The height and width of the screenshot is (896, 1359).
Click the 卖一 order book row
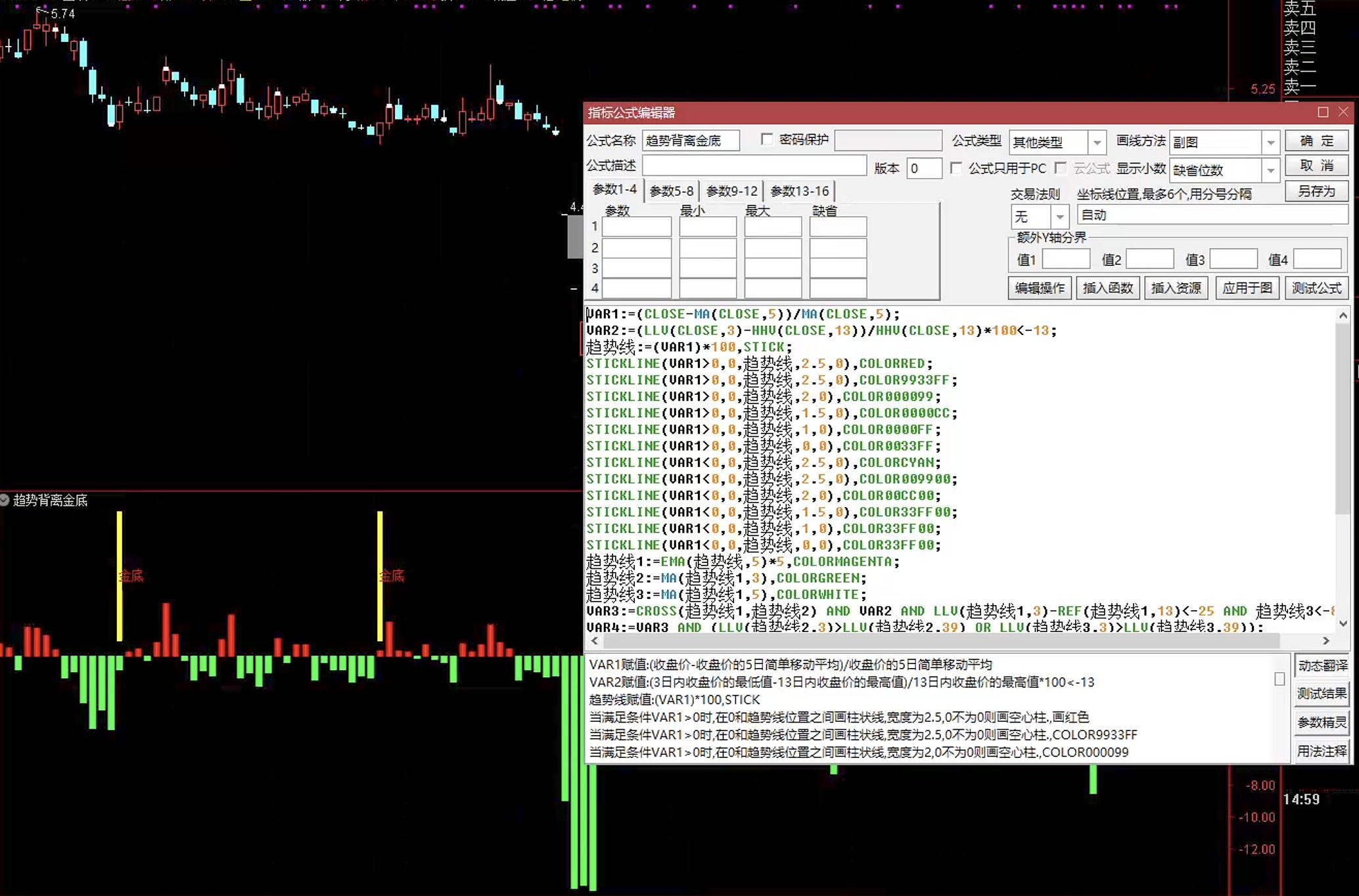click(1300, 87)
